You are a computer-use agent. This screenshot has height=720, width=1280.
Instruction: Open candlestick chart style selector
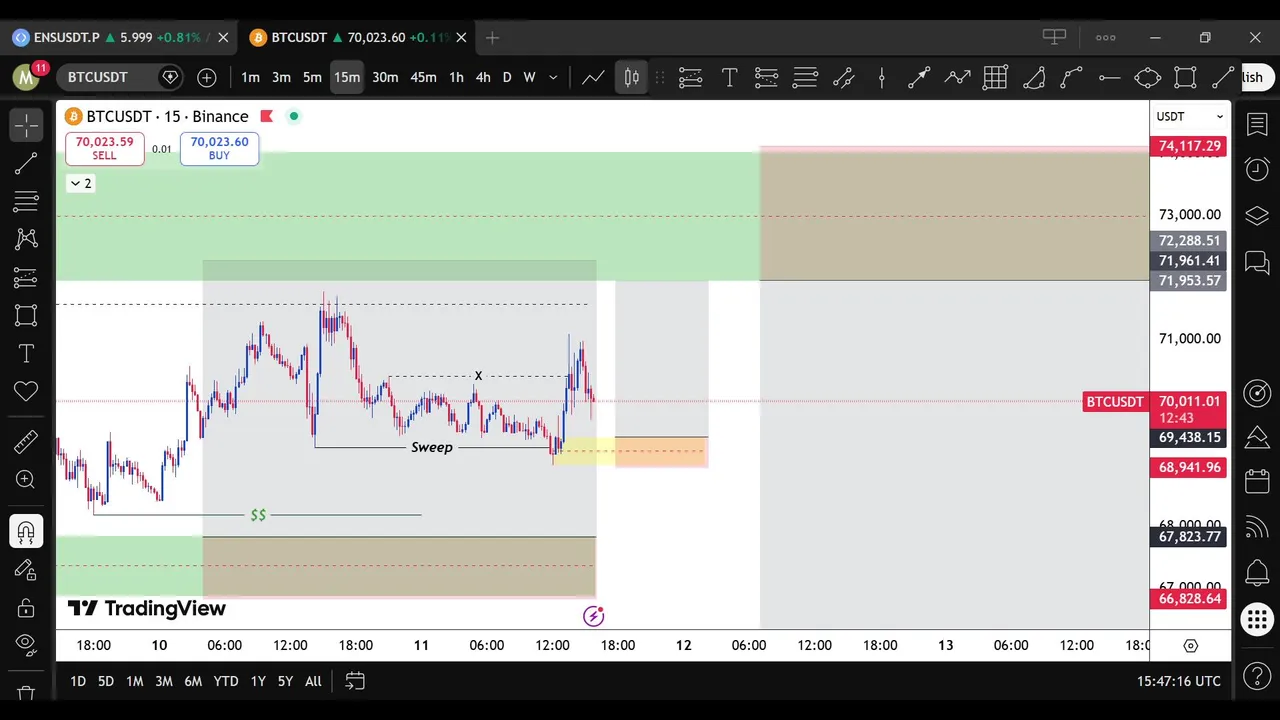coord(632,77)
